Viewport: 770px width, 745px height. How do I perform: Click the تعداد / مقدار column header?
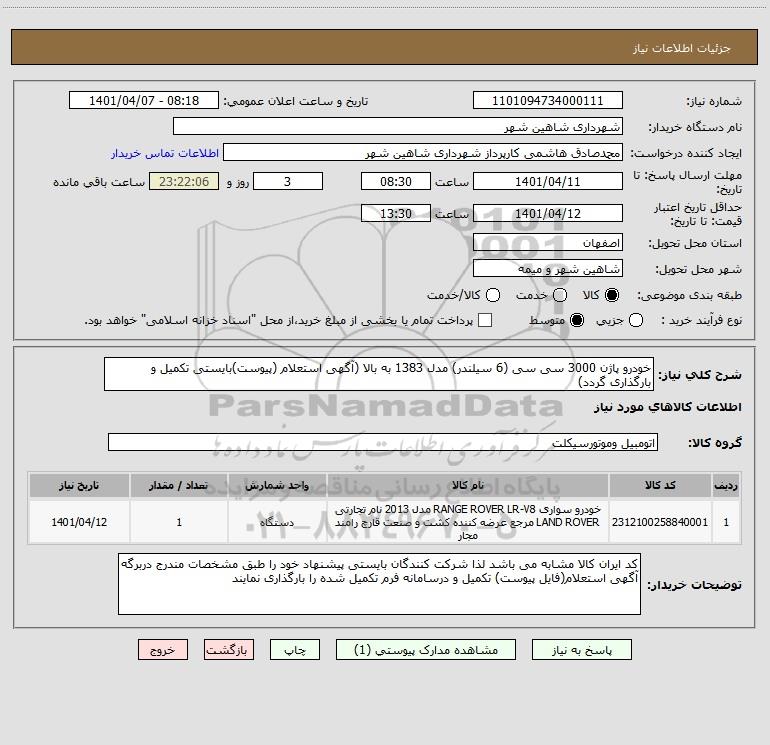point(179,485)
